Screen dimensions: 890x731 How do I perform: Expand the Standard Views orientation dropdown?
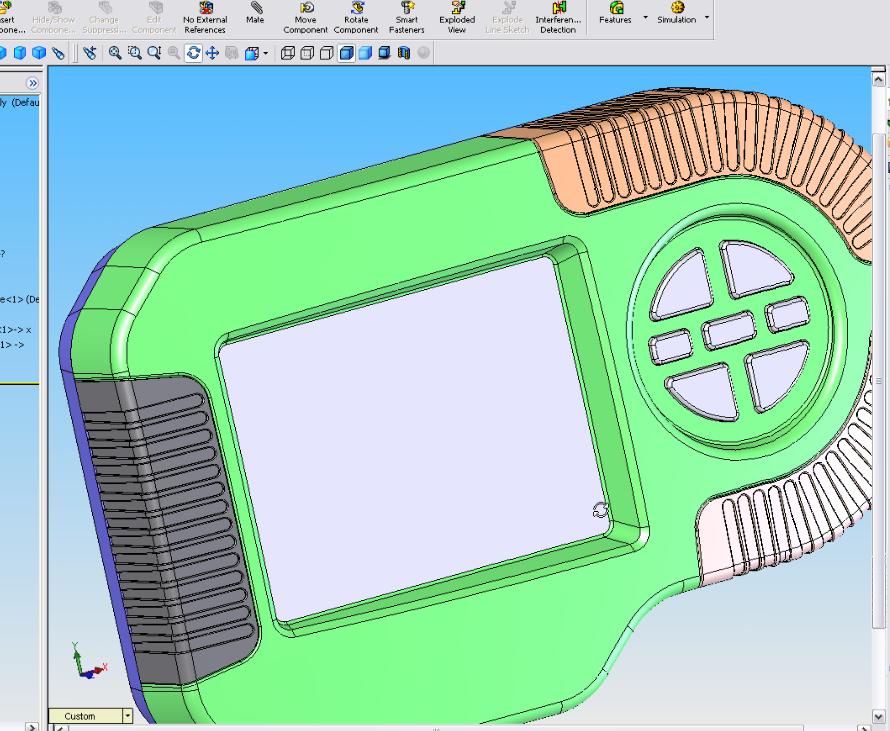pos(265,54)
